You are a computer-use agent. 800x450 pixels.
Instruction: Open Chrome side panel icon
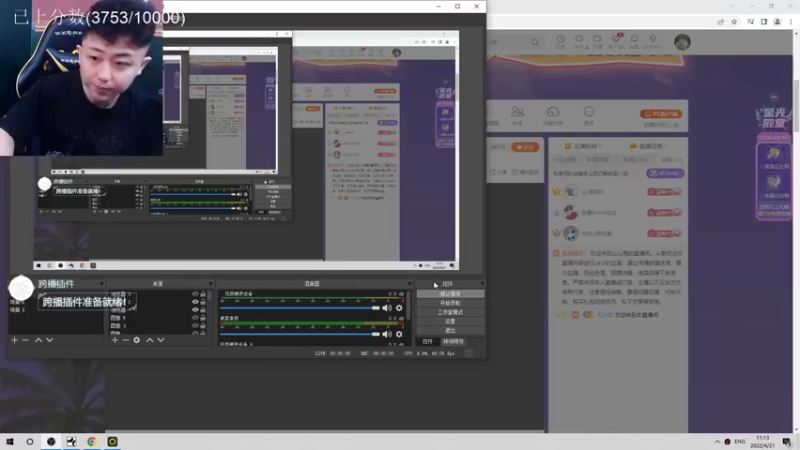click(x=764, y=22)
